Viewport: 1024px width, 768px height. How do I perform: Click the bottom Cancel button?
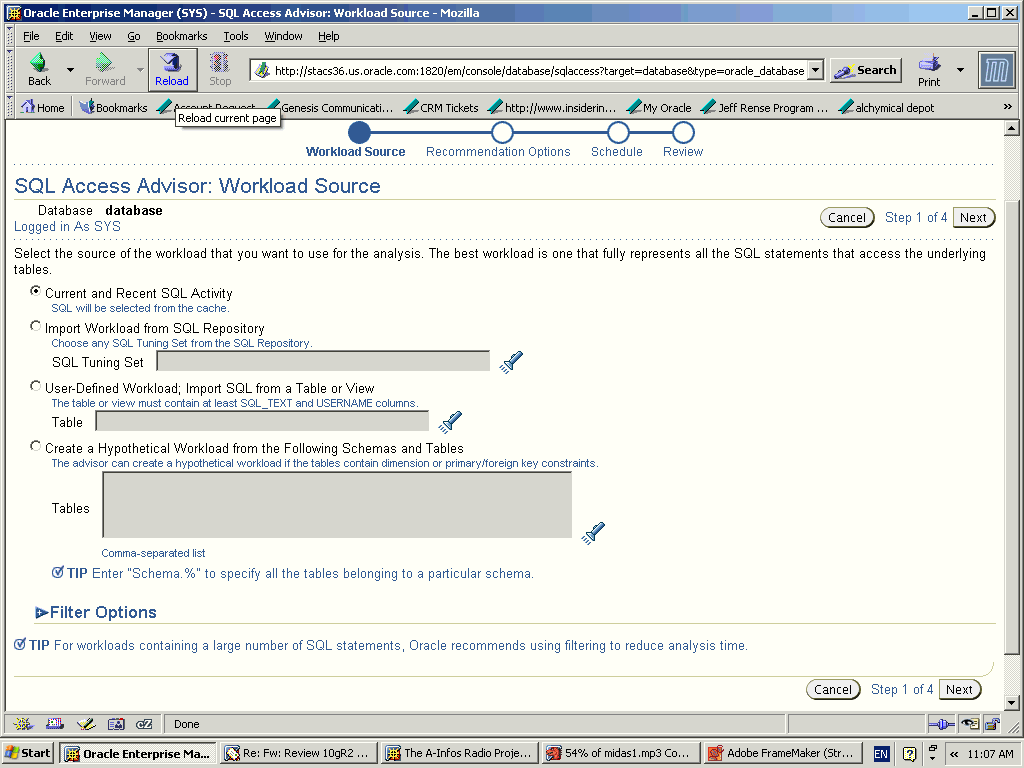pos(832,689)
